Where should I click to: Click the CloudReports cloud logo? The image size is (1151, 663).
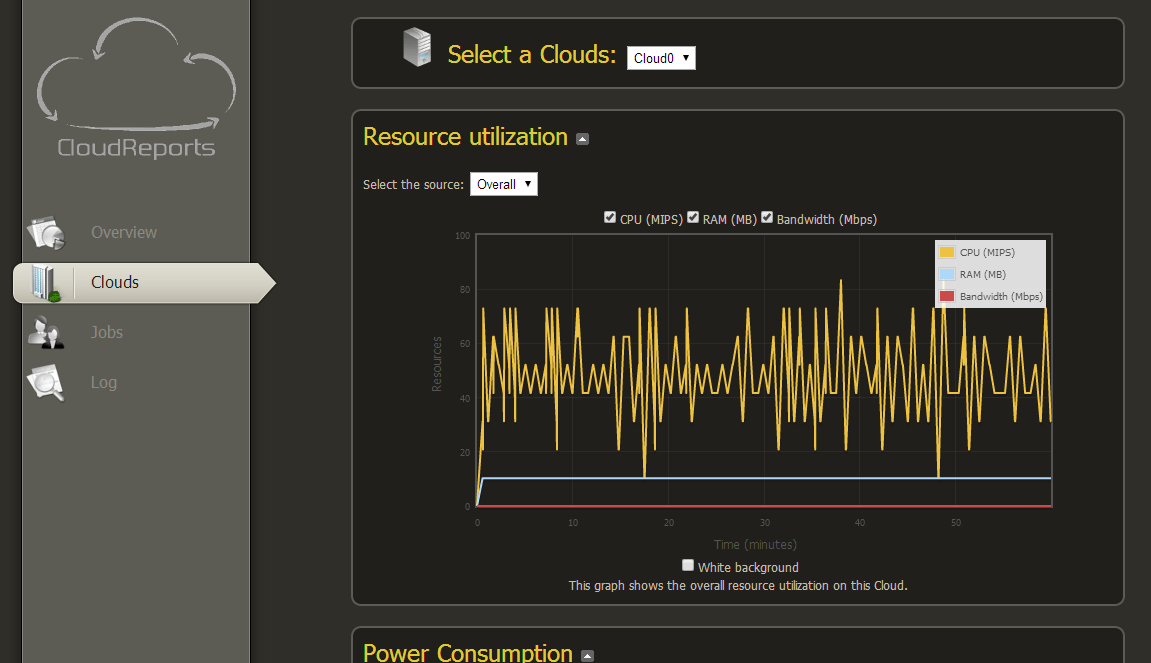click(x=137, y=87)
